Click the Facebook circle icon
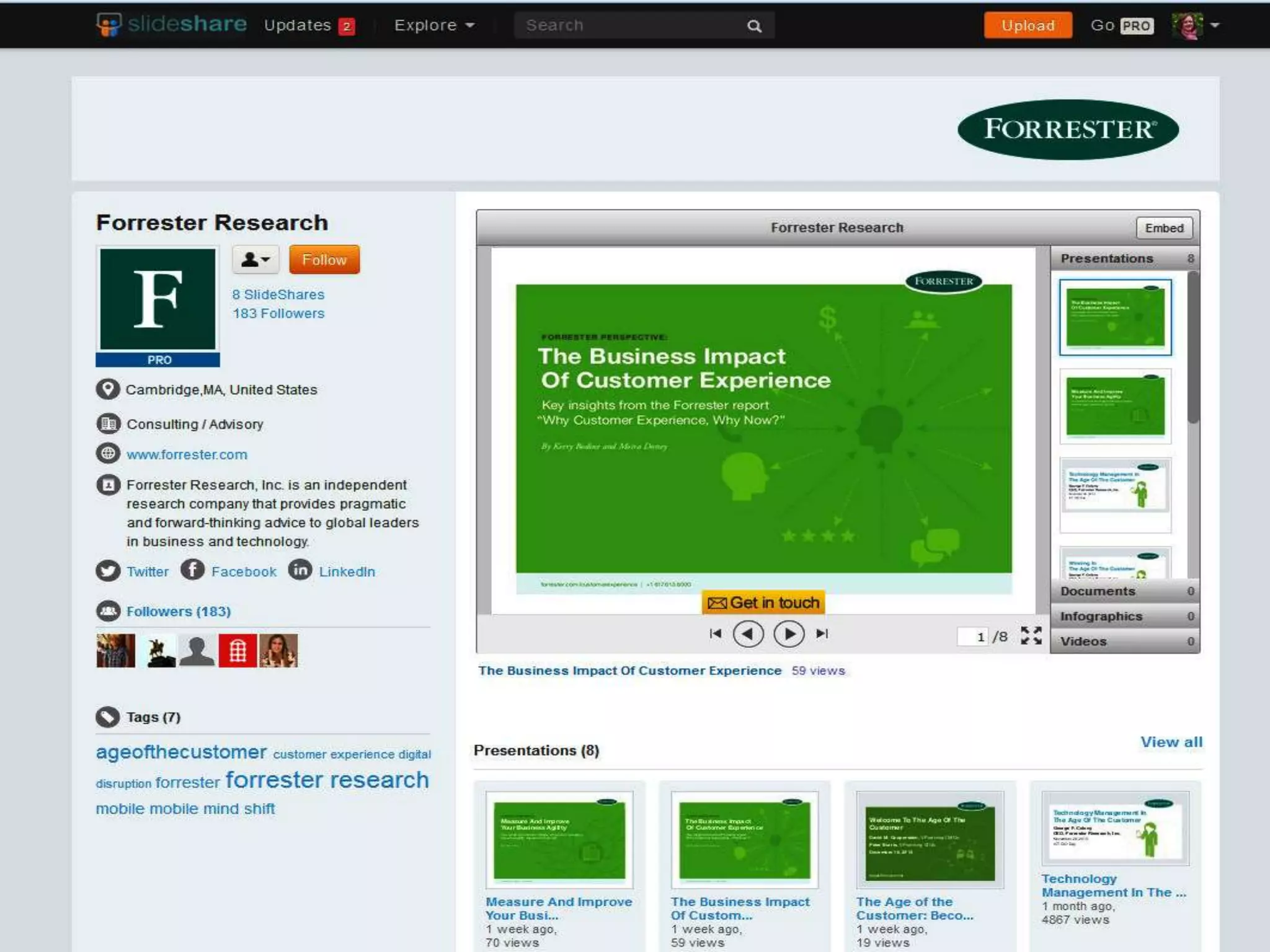The width and height of the screenshot is (1270, 952). (193, 570)
